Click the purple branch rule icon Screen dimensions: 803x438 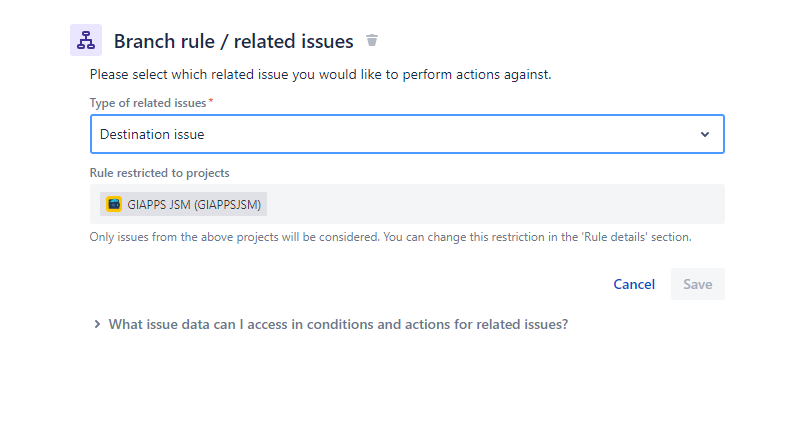tap(86, 41)
